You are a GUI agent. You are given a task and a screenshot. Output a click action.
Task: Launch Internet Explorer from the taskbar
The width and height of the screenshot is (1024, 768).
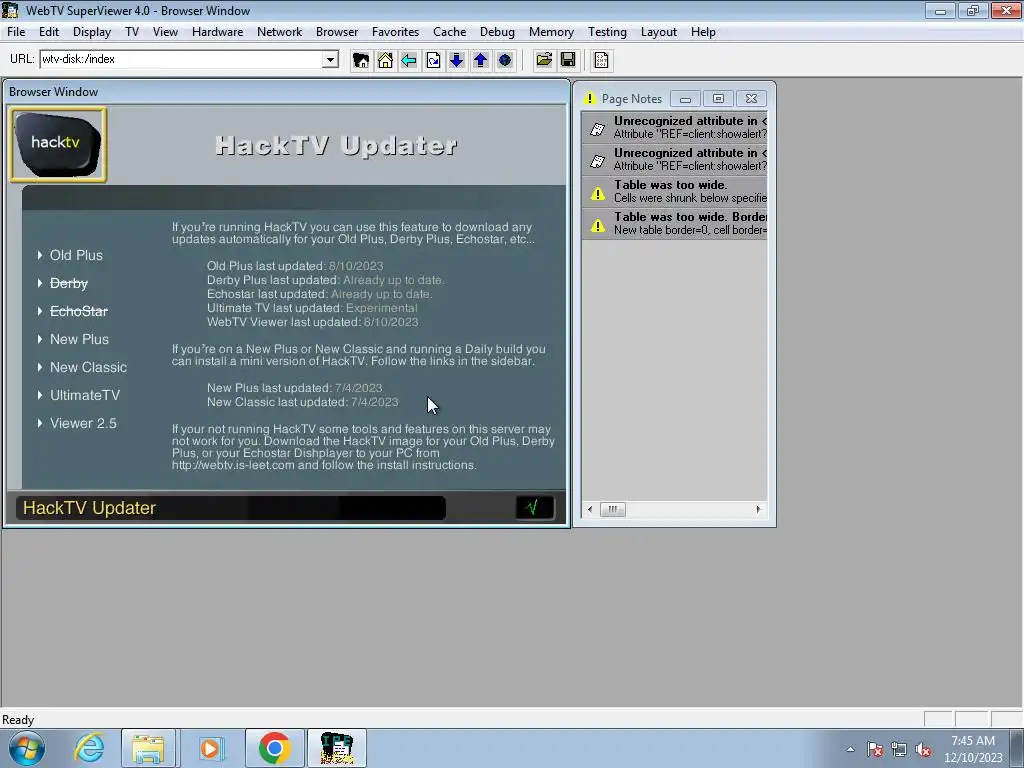click(x=89, y=748)
